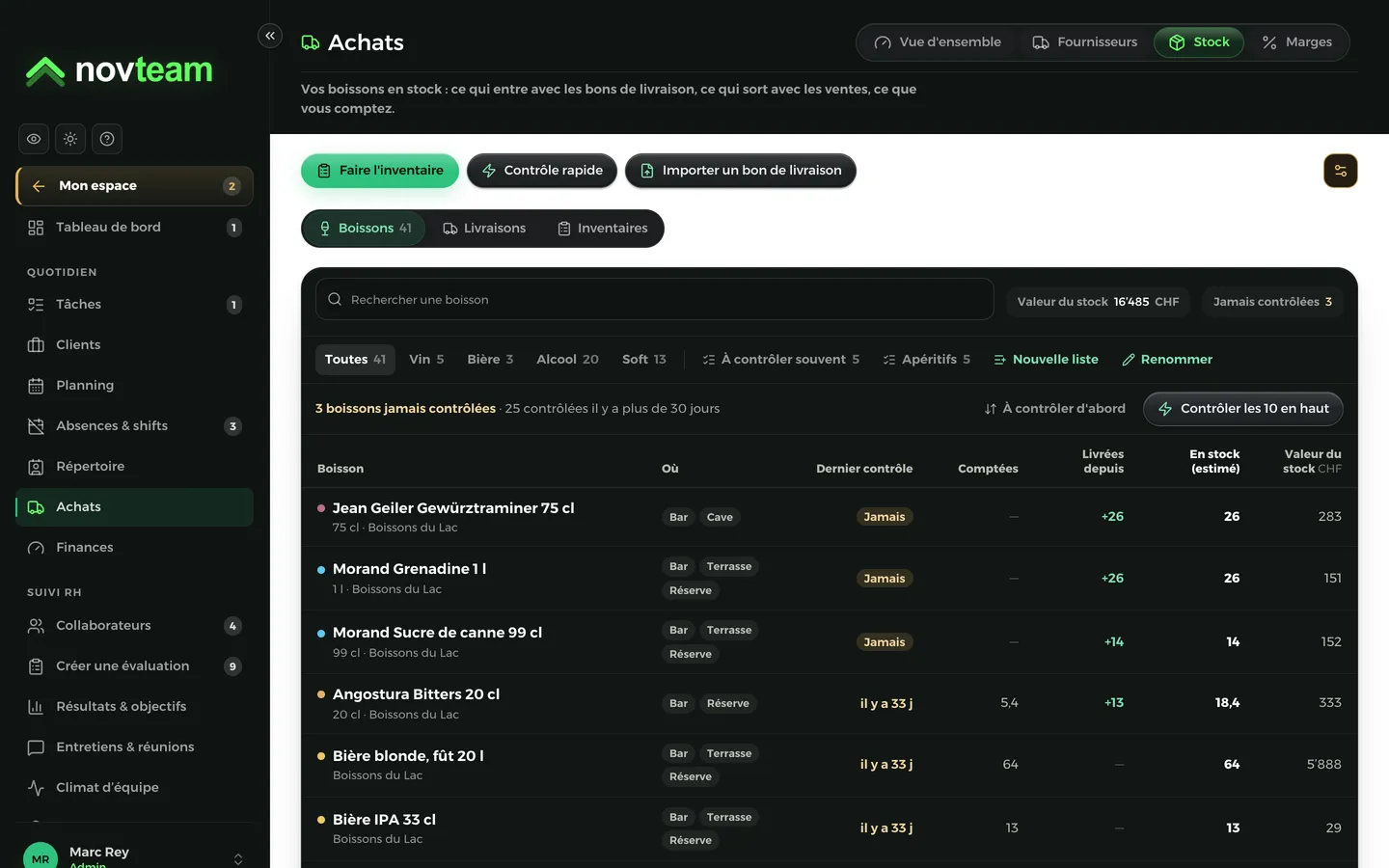
Task: Start a Contrôle rapide
Action: click(x=542, y=171)
